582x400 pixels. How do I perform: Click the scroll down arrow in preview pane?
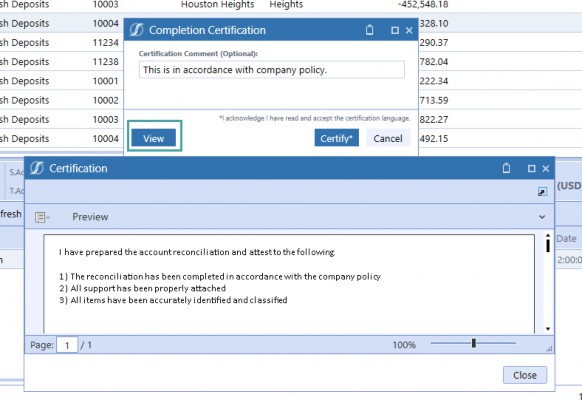point(548,329)
